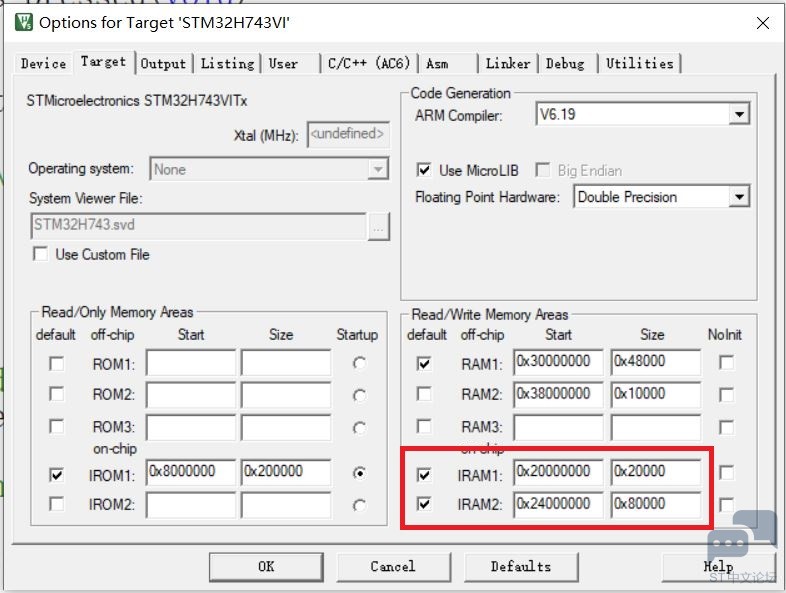Open the ARM Compiler version dropdown
This screenshot has height=593, width=786.
pos(739,114)
